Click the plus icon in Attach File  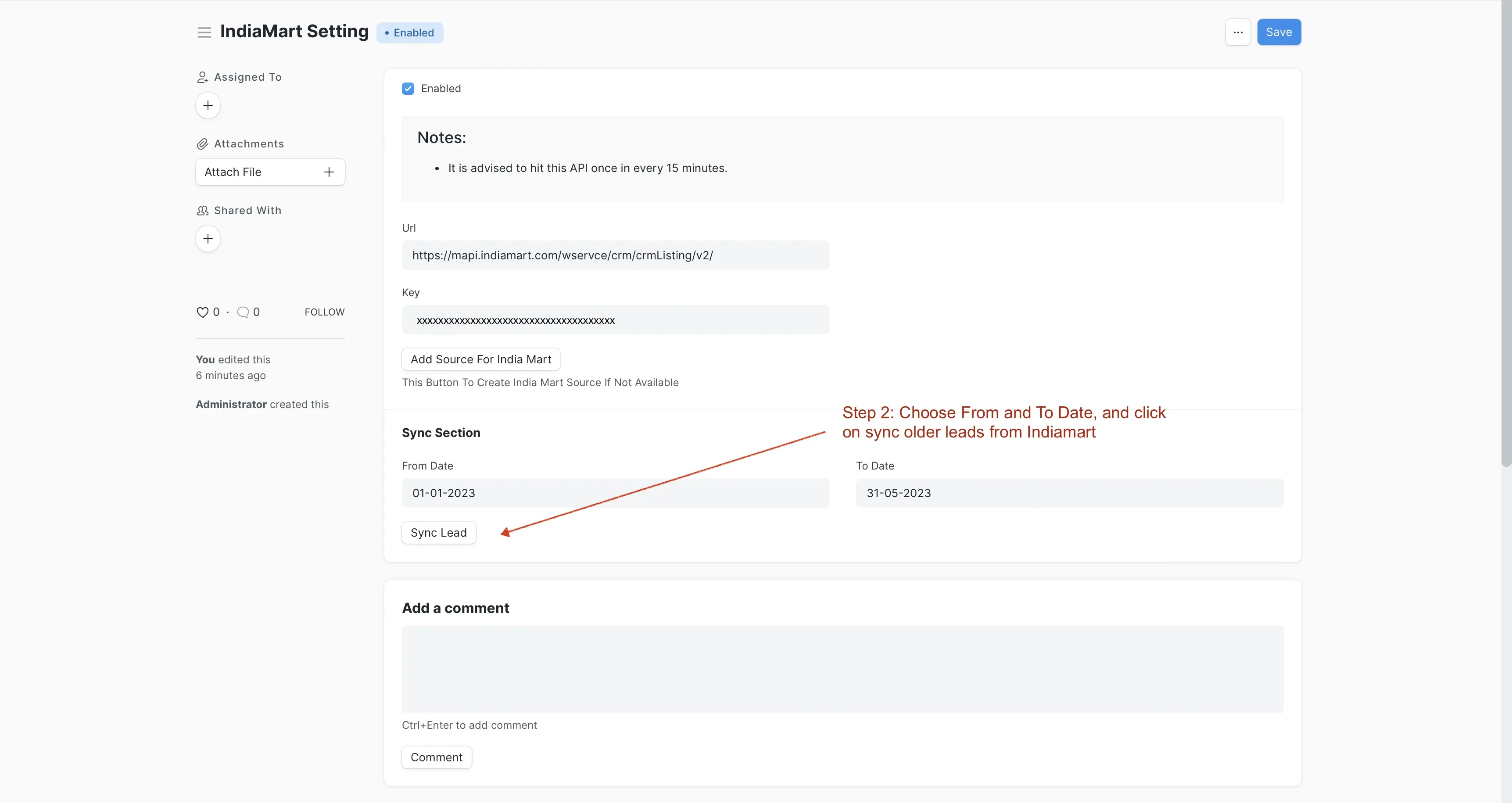tap(329, 172)
